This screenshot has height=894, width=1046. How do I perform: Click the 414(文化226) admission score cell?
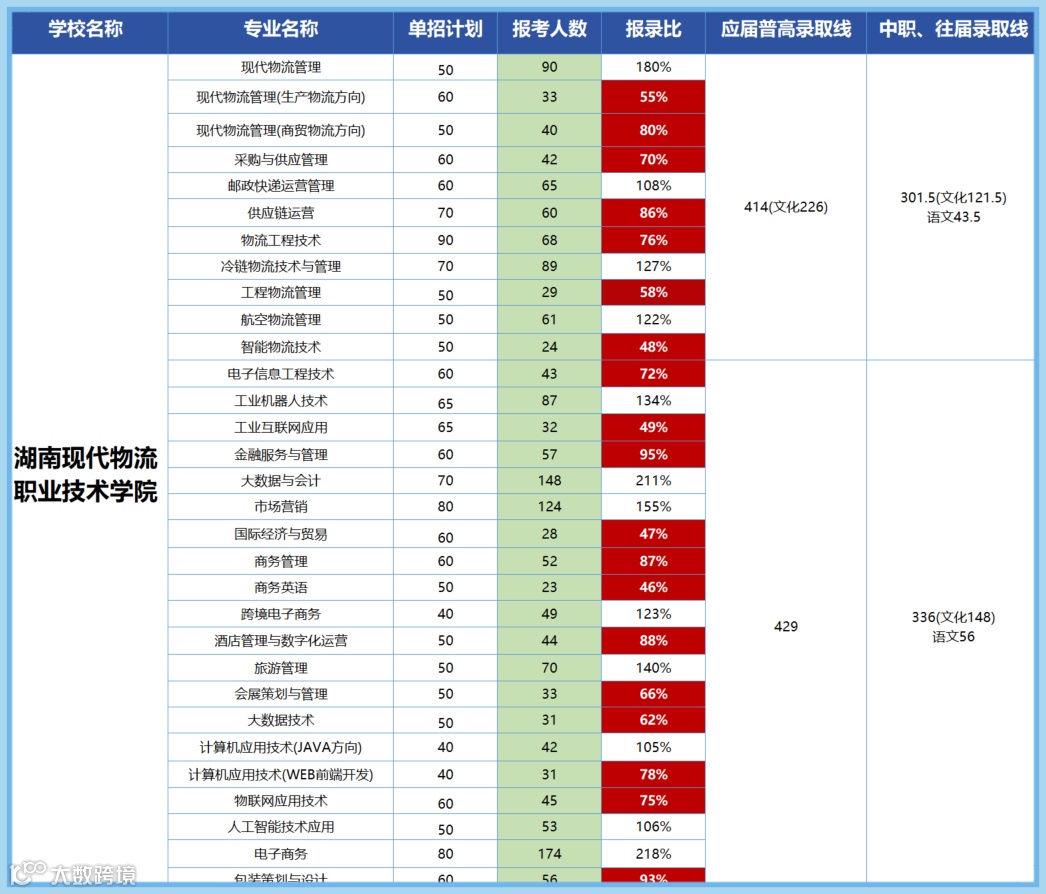coord(786,205)
